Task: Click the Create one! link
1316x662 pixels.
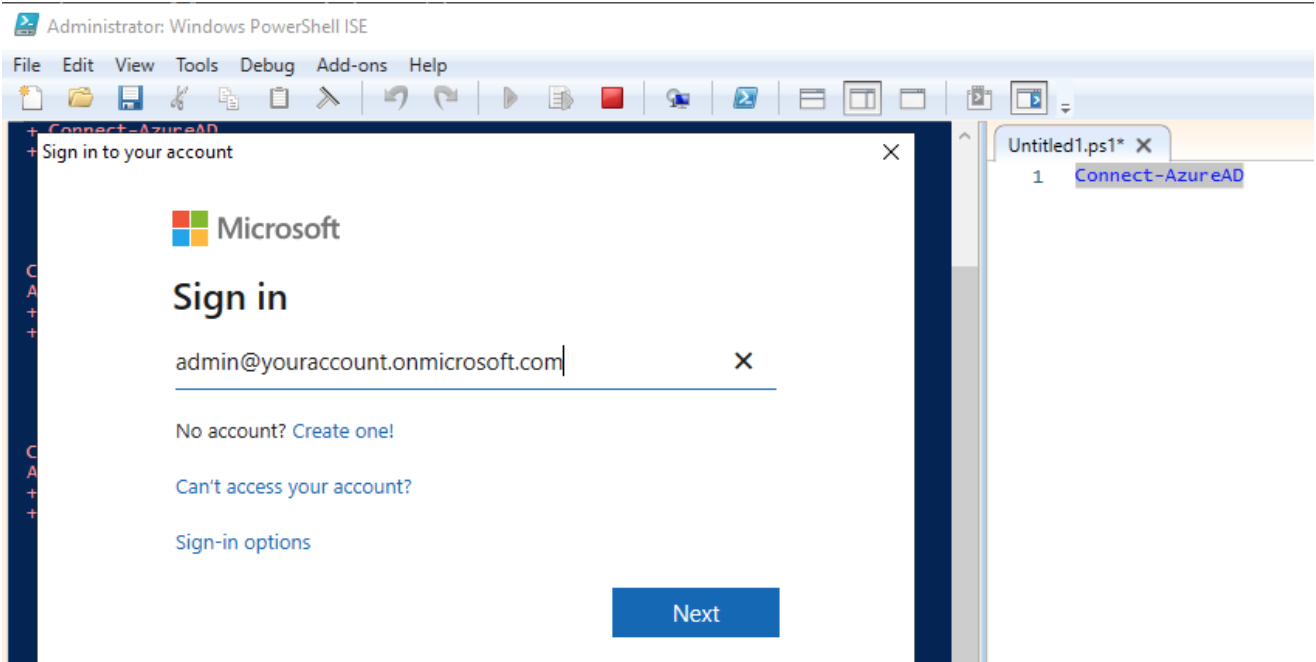Action: click(x=343, y=430)
